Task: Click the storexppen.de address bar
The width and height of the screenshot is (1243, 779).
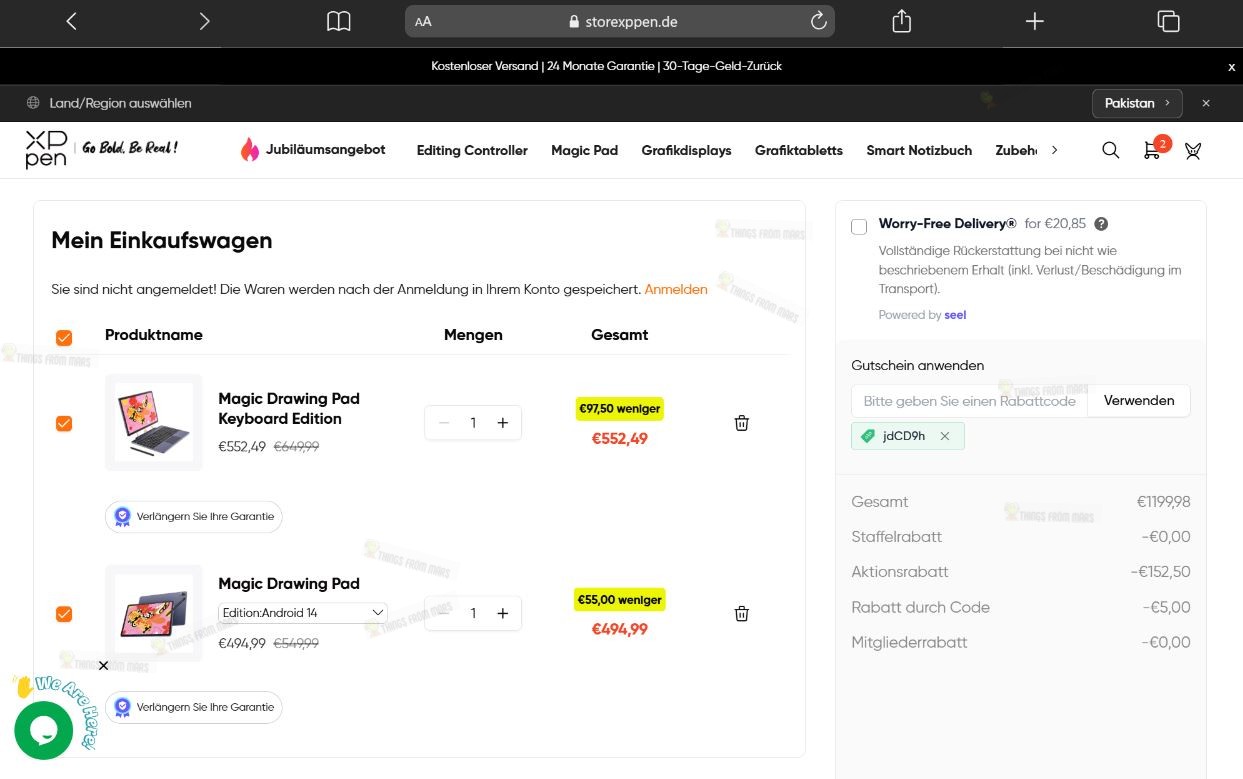Action: [620, 21]
